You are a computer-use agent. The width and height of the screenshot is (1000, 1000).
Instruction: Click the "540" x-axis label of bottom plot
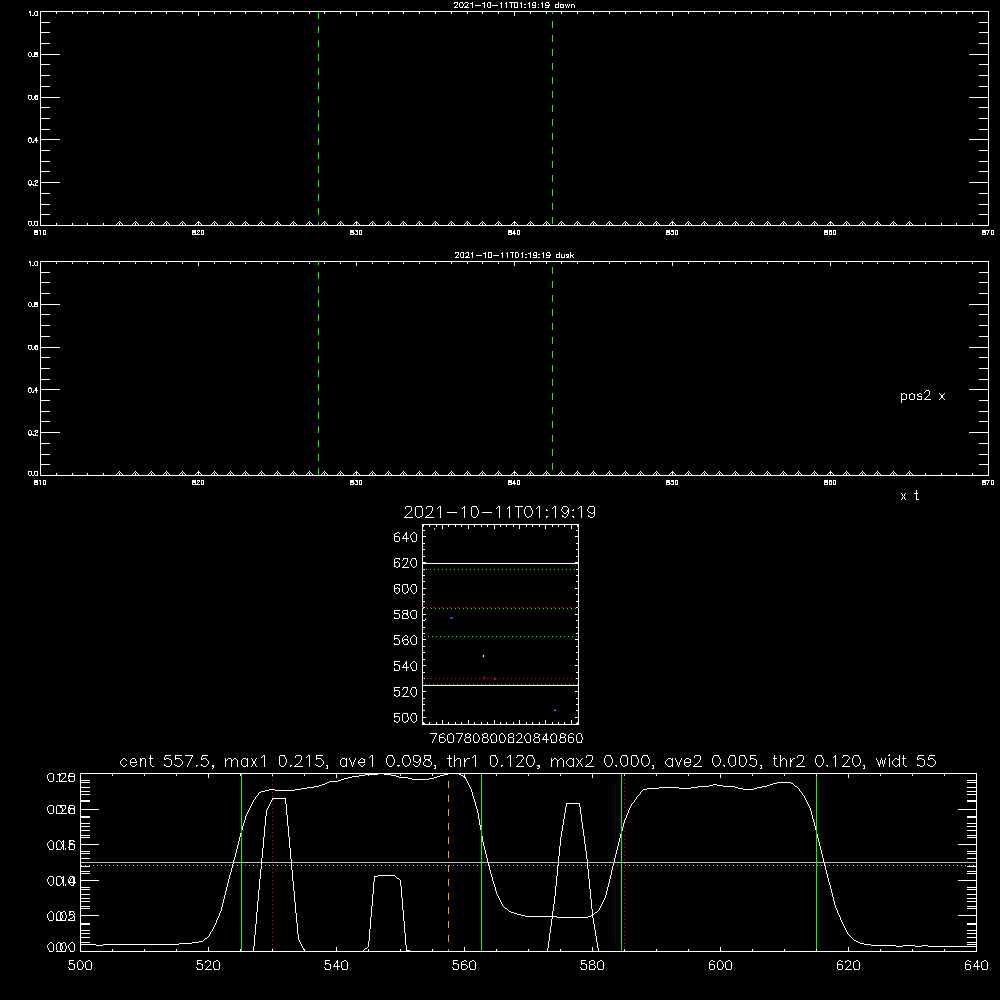[336, 966]
